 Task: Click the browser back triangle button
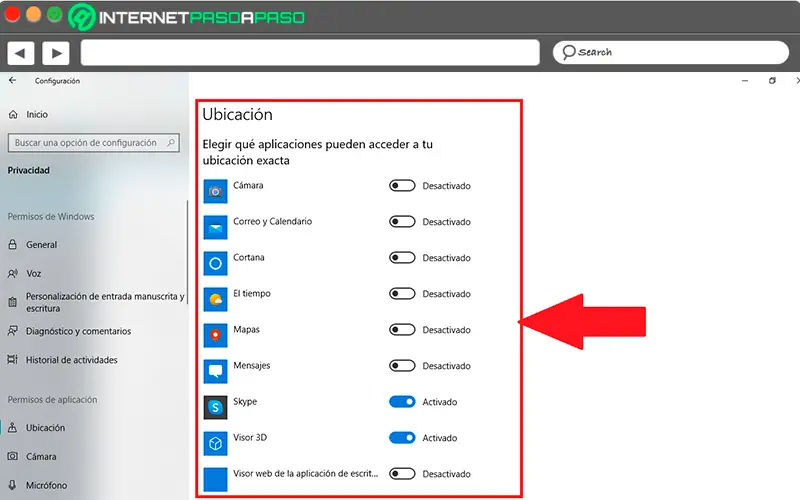20,53
